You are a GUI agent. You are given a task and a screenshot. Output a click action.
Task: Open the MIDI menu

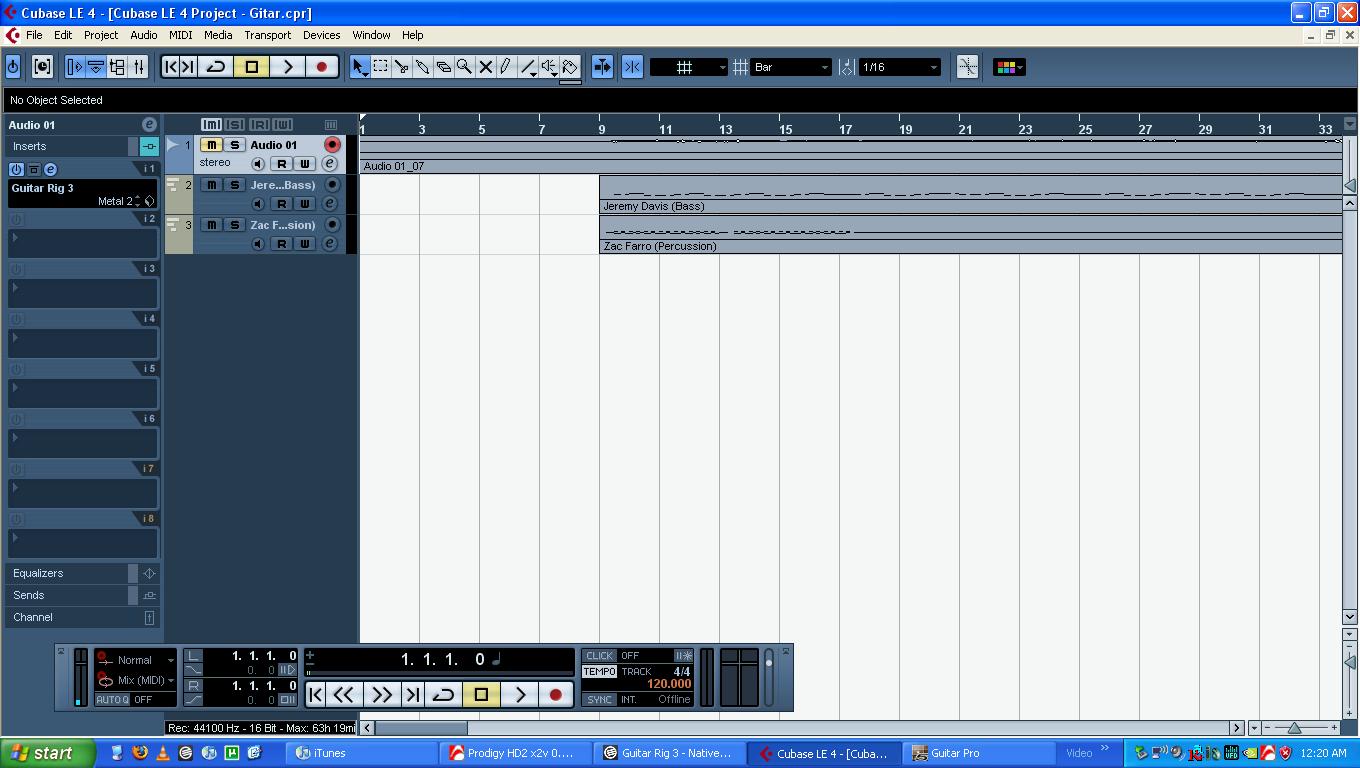[181, 35]
